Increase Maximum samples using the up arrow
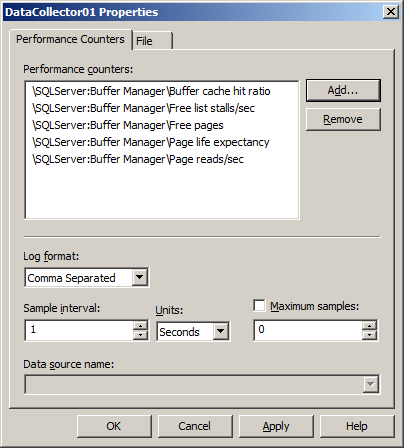The height and width of the screenshot is (448, 404). pyautogui.click(x=369, y=326)
